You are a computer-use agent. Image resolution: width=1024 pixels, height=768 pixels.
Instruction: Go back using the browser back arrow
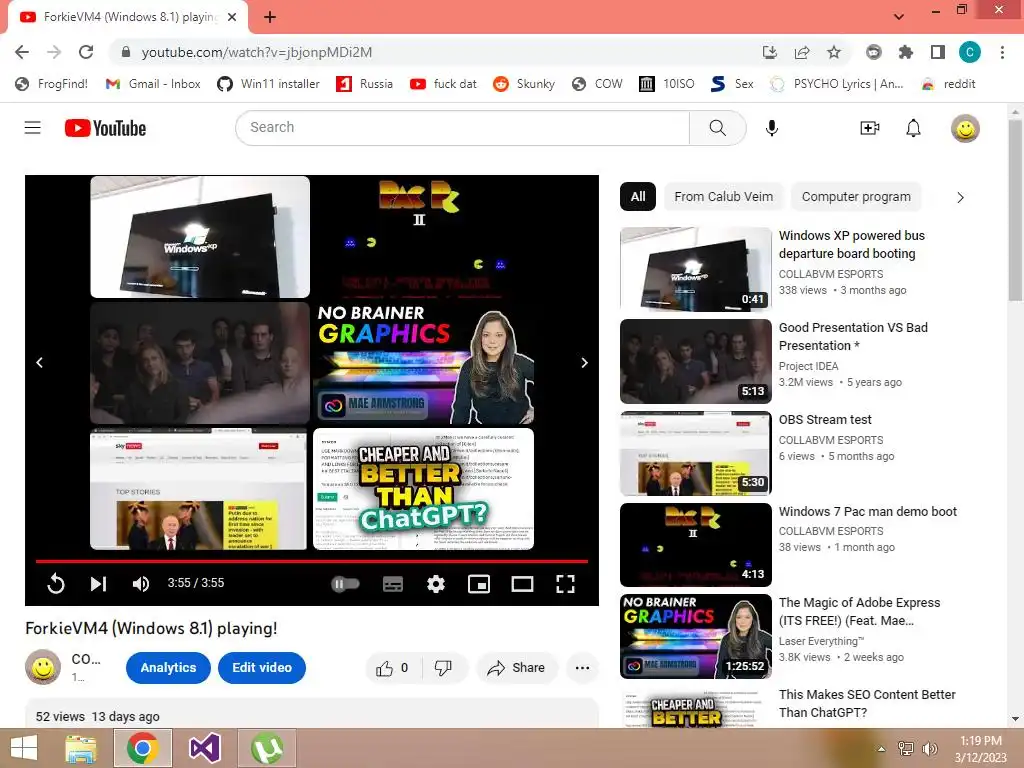22,52
